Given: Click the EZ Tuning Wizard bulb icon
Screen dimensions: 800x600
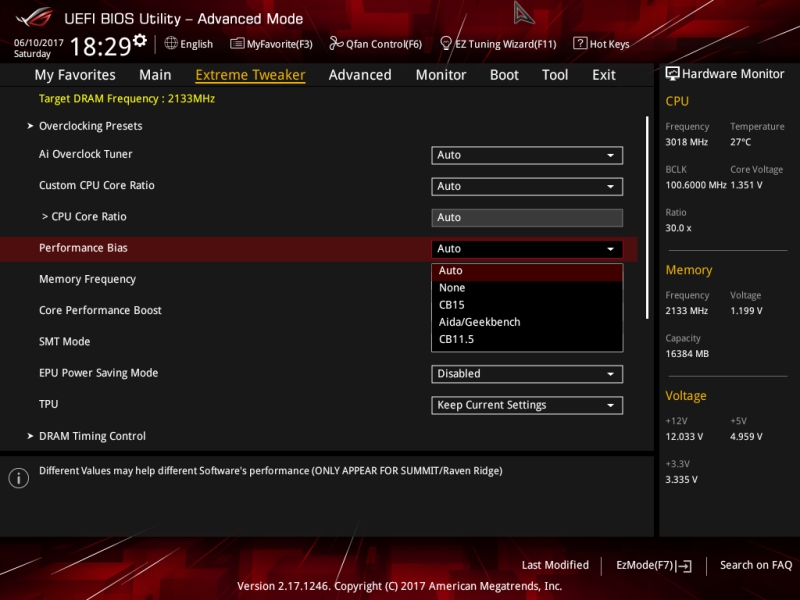Looking at the screenshot, I should [445, 43].
